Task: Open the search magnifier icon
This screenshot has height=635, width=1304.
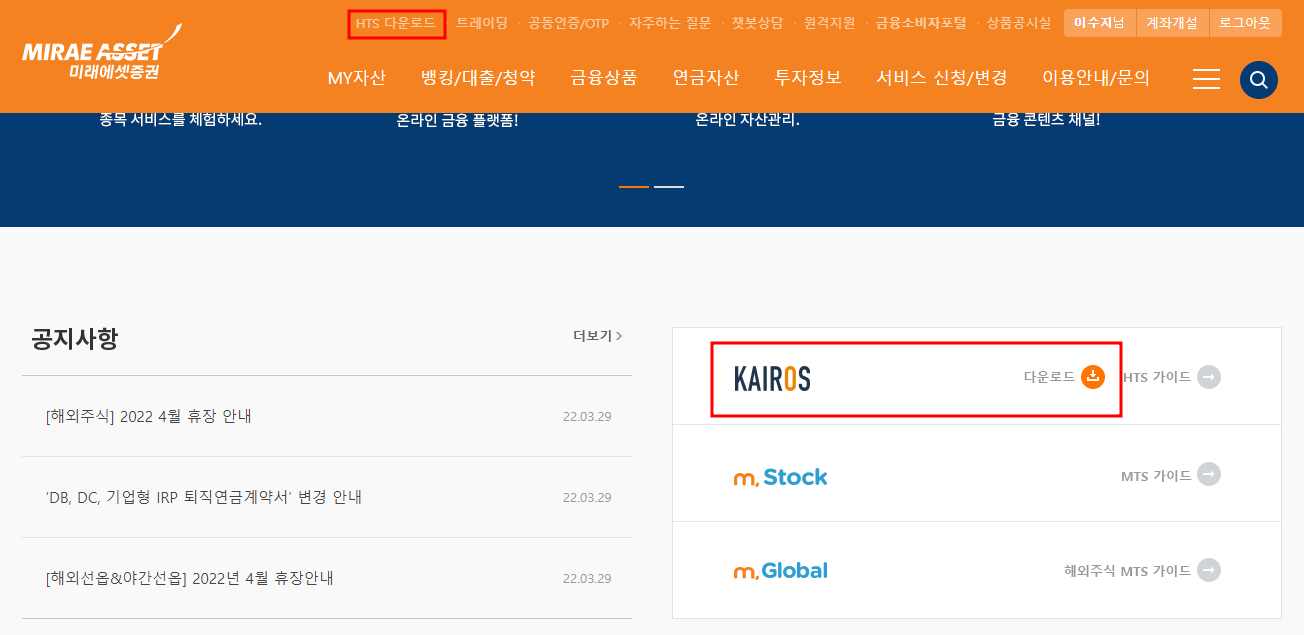Action: [1259, 80]
